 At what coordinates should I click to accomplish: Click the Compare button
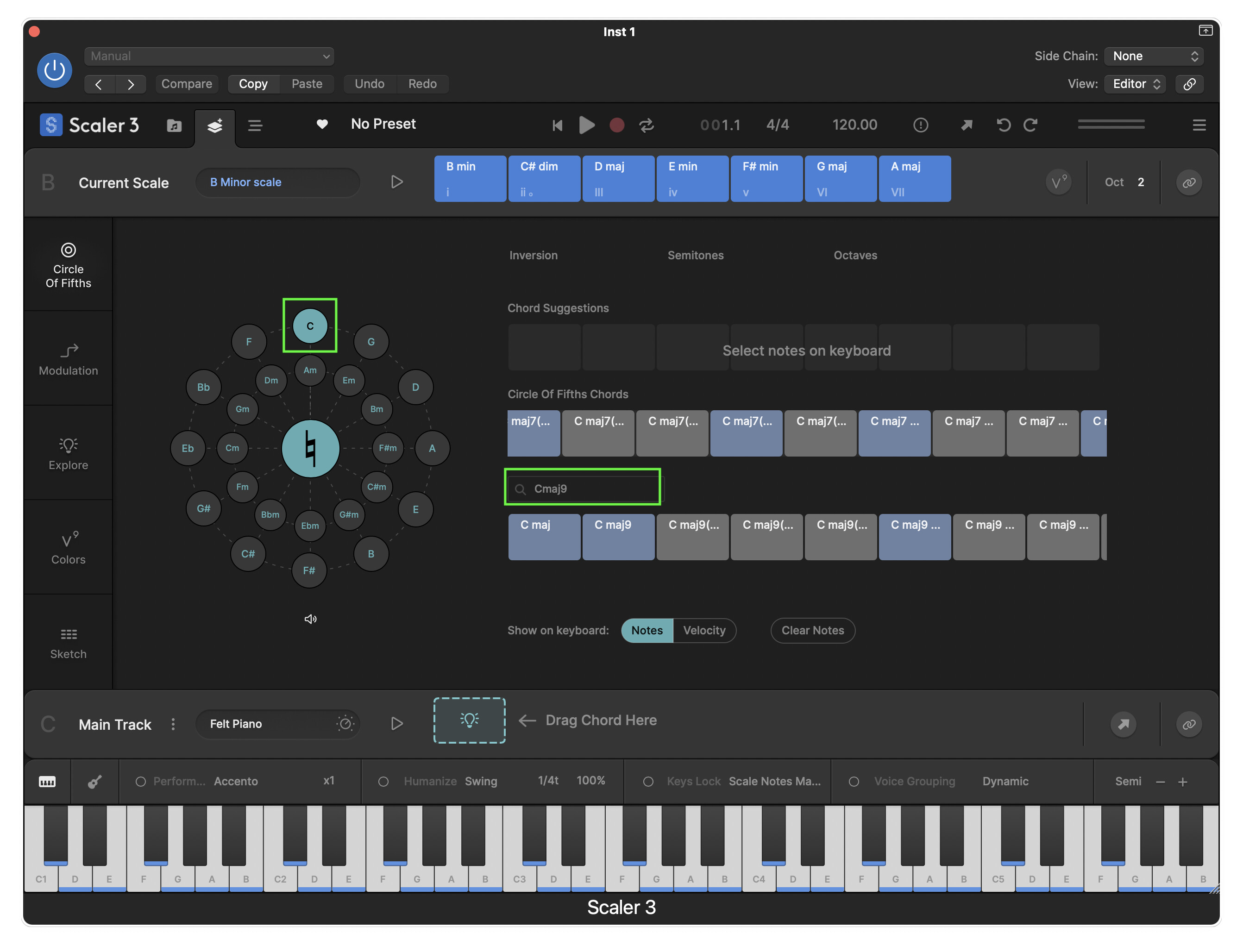pos(187,84)
